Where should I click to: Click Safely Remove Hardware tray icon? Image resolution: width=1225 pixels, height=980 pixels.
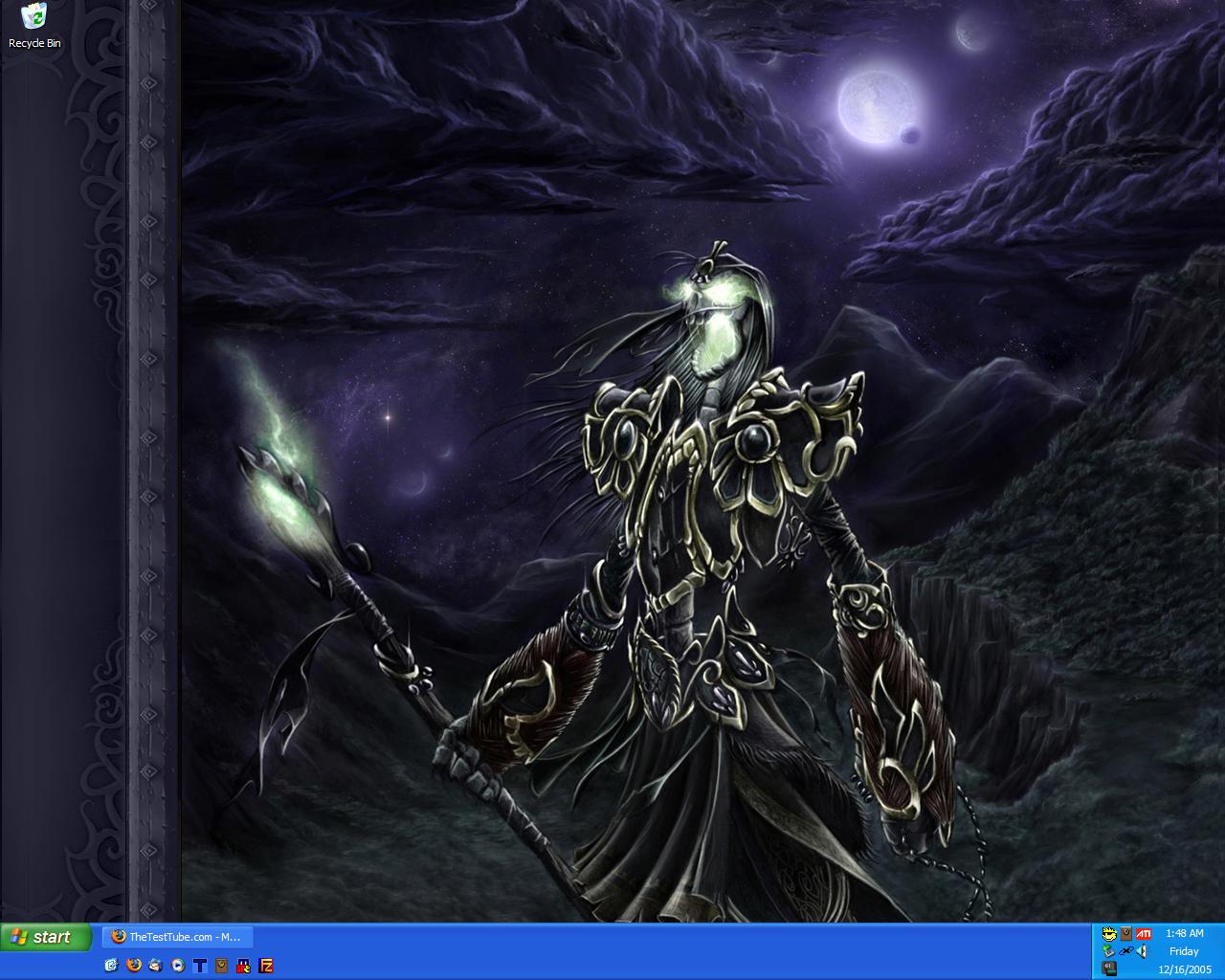(x=1108, y=950)
